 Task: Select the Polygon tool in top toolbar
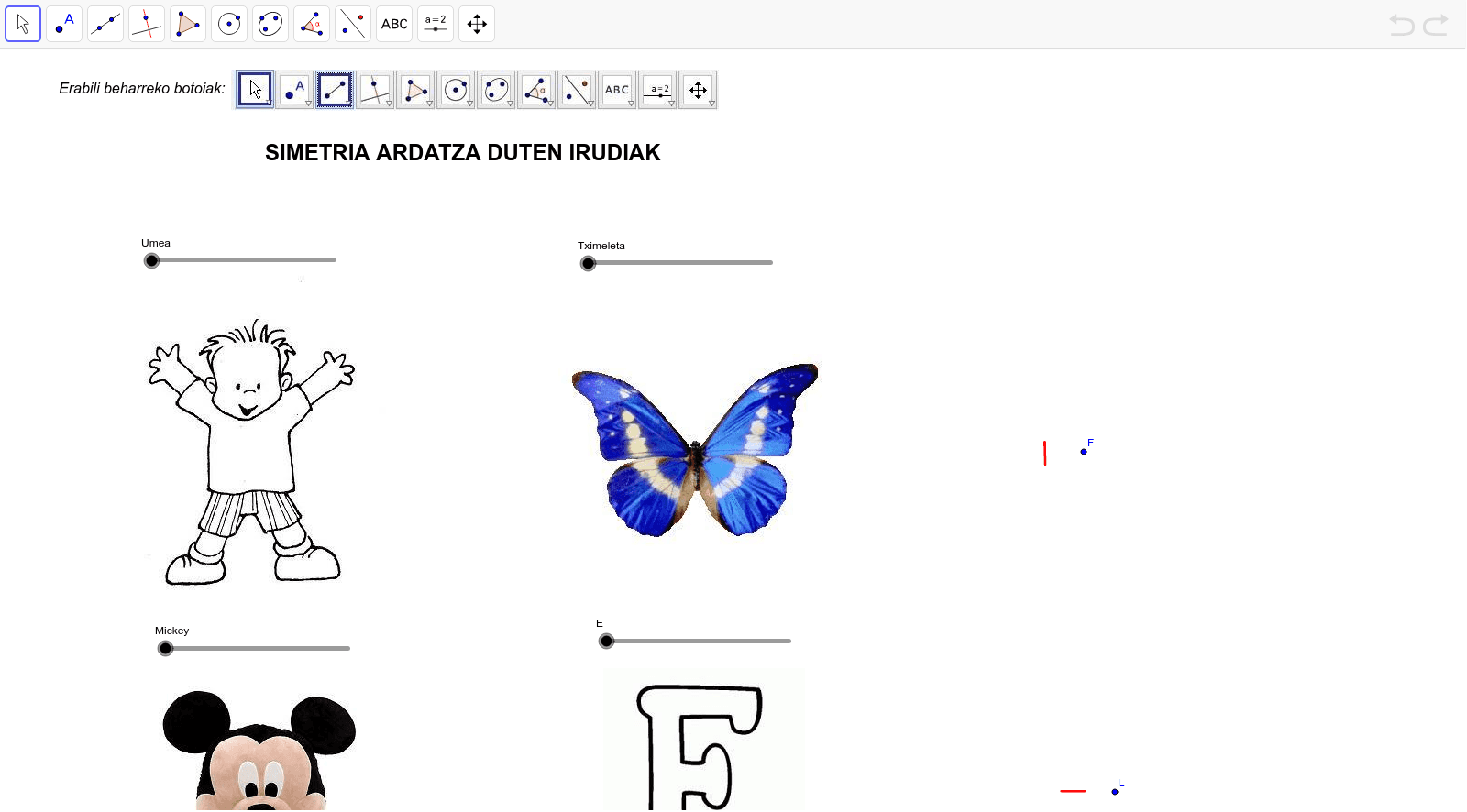click(188, 24)
